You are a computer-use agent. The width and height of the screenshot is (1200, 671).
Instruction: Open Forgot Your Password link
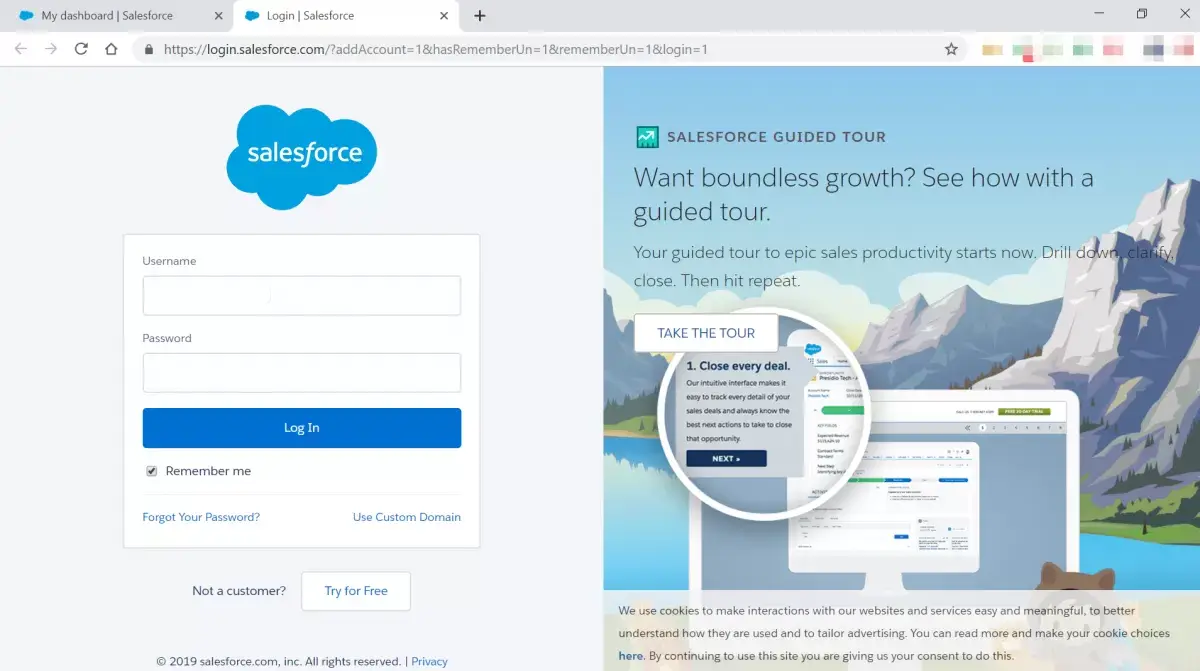201,517
